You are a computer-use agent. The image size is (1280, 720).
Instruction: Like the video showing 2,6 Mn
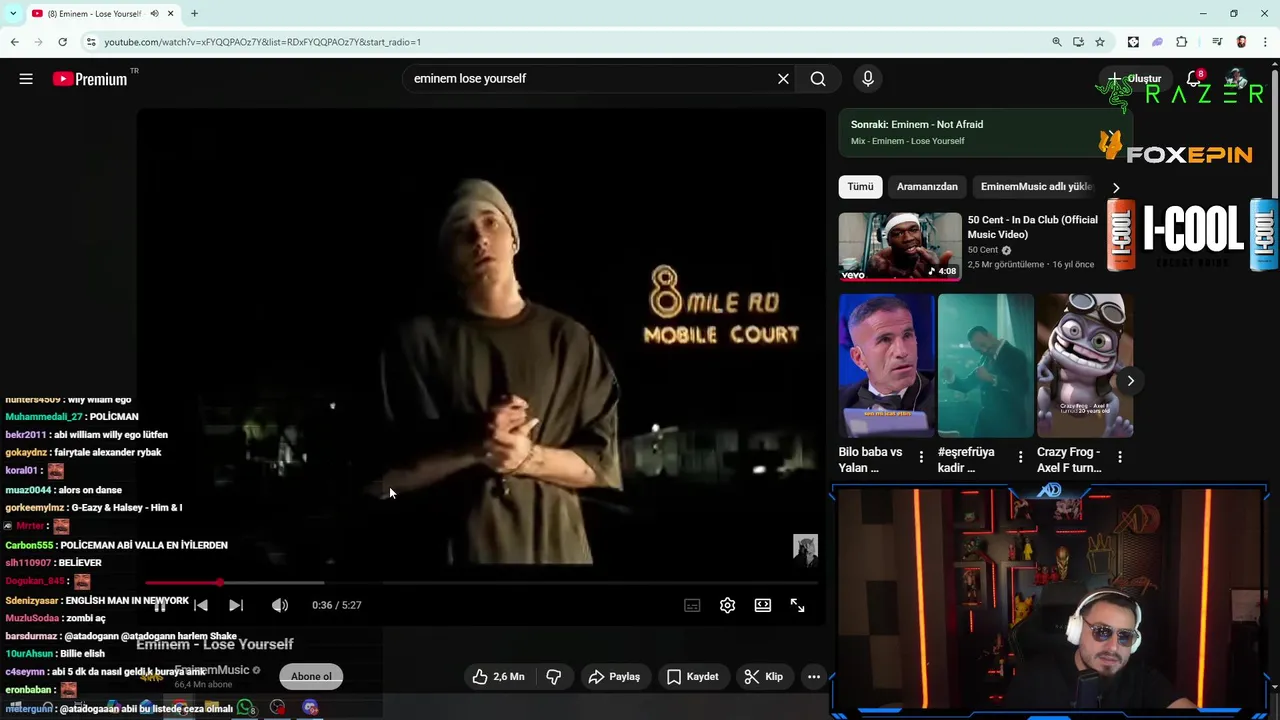[x=499, y=677]
